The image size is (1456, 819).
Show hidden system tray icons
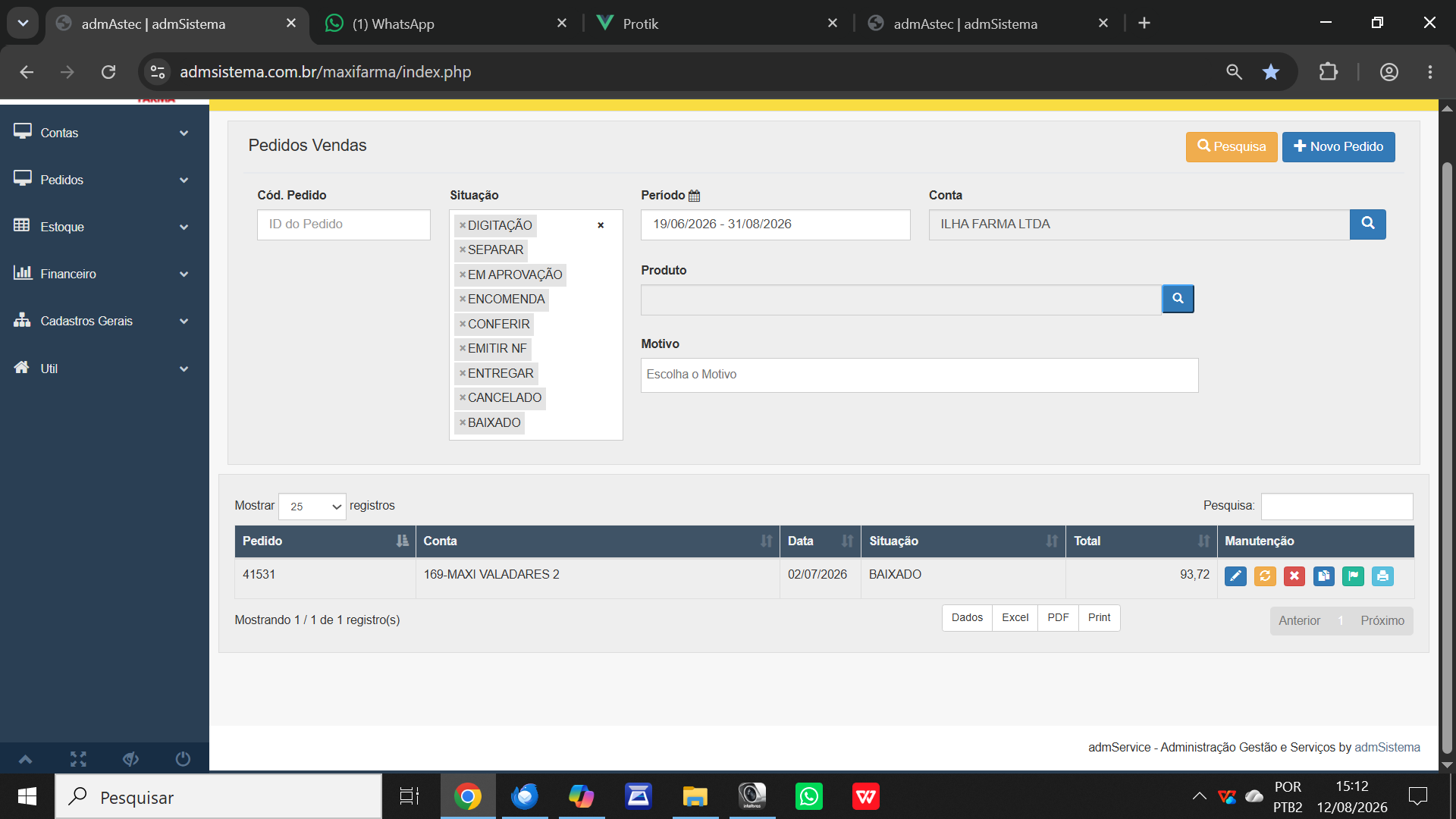point(1199,796)
